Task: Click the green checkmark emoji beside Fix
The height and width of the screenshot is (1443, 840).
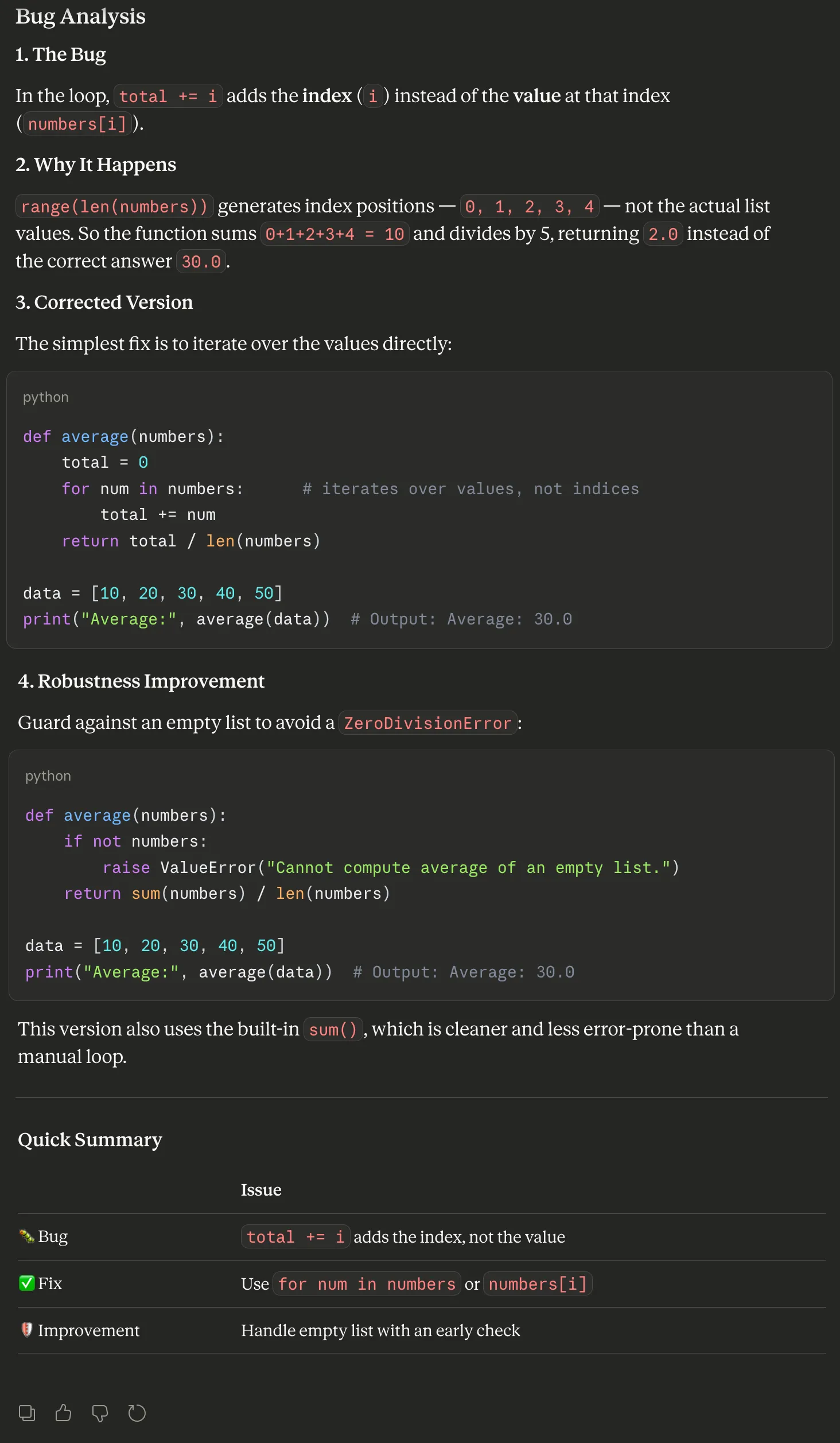Action: [26, 1283]
